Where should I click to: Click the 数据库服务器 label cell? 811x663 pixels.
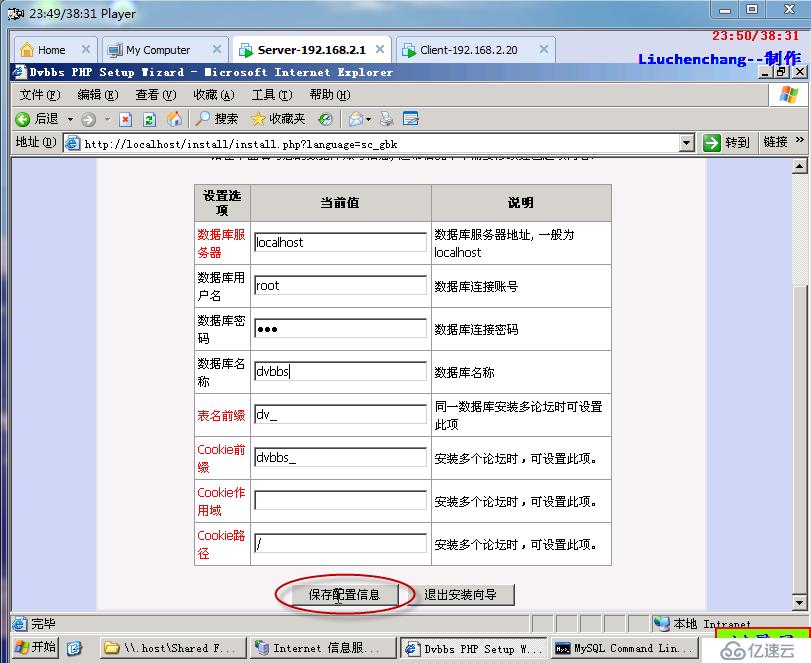tap(222, 243)
